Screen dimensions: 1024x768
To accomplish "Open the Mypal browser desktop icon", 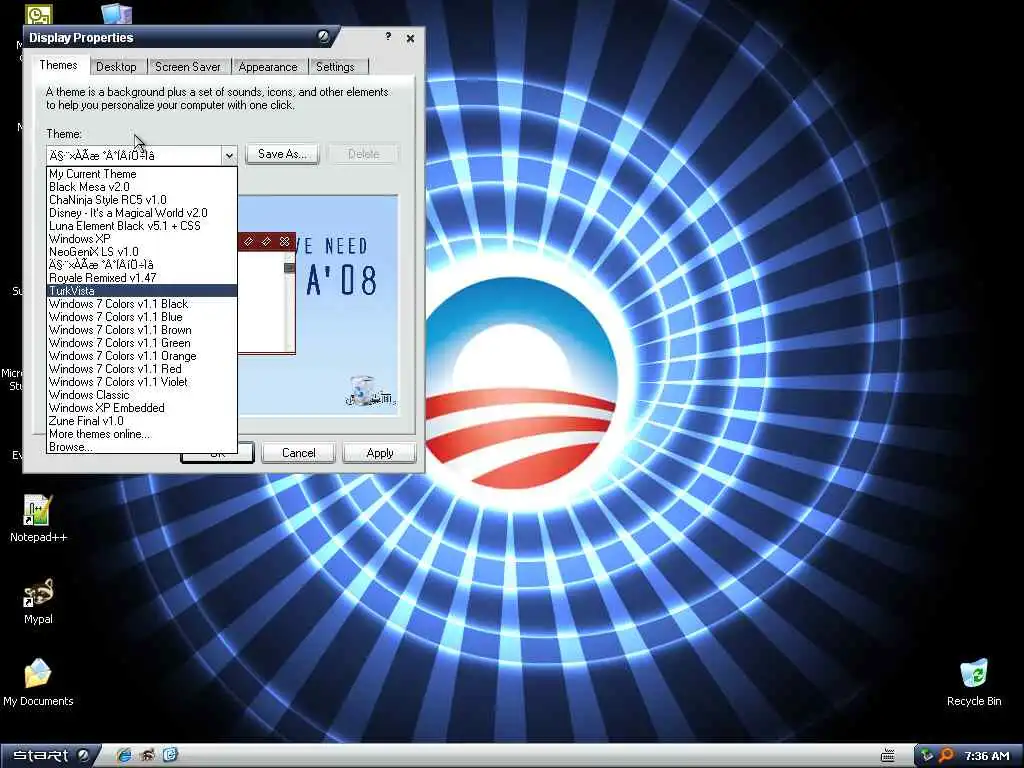I will (38, 601).
